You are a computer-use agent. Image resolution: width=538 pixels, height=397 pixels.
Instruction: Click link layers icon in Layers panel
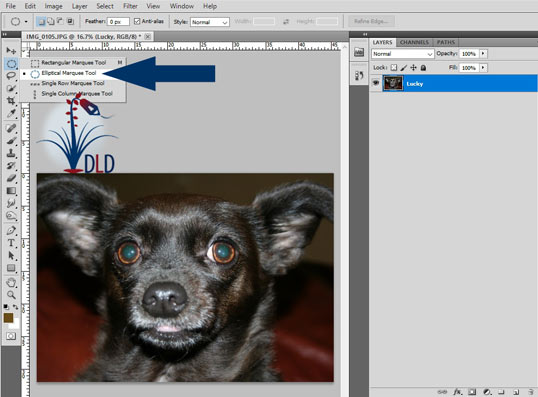tap(442, 392)
